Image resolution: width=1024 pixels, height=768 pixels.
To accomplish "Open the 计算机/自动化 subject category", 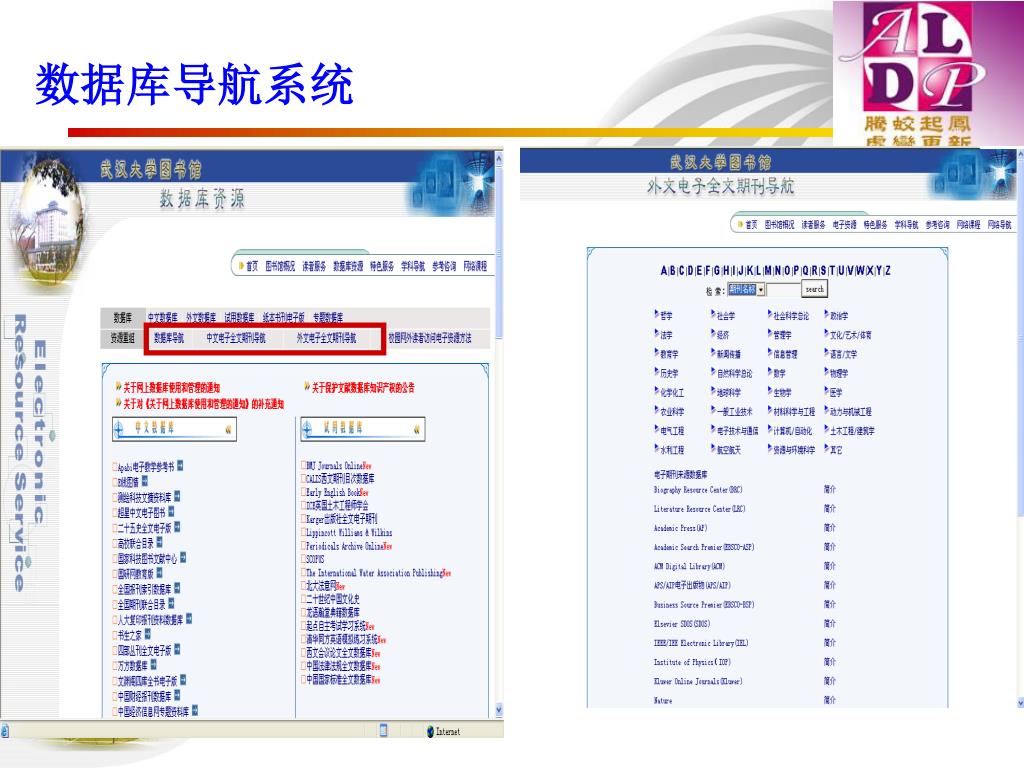I will 793,430.
